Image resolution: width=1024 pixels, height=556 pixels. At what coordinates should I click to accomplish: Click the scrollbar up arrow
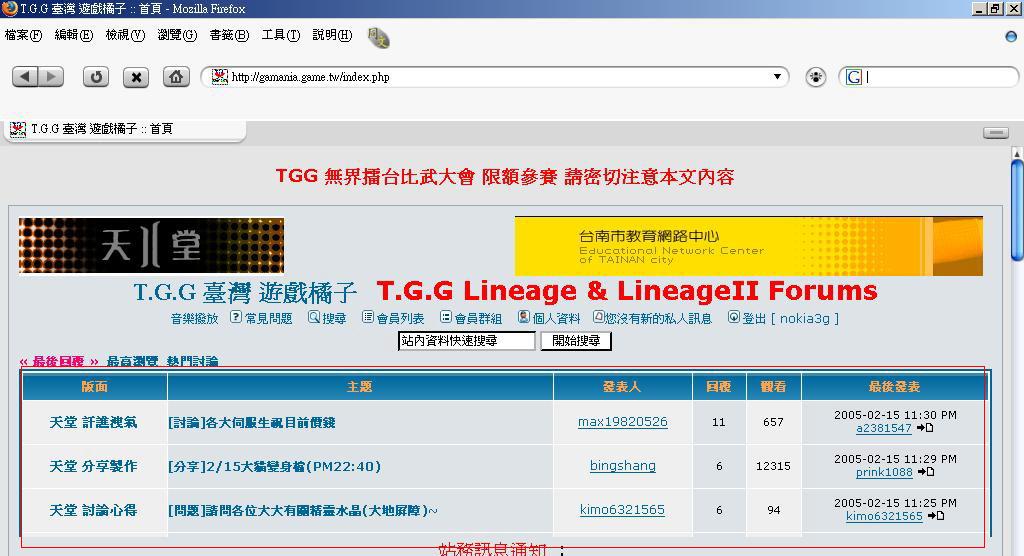(x=1017, y=152)
